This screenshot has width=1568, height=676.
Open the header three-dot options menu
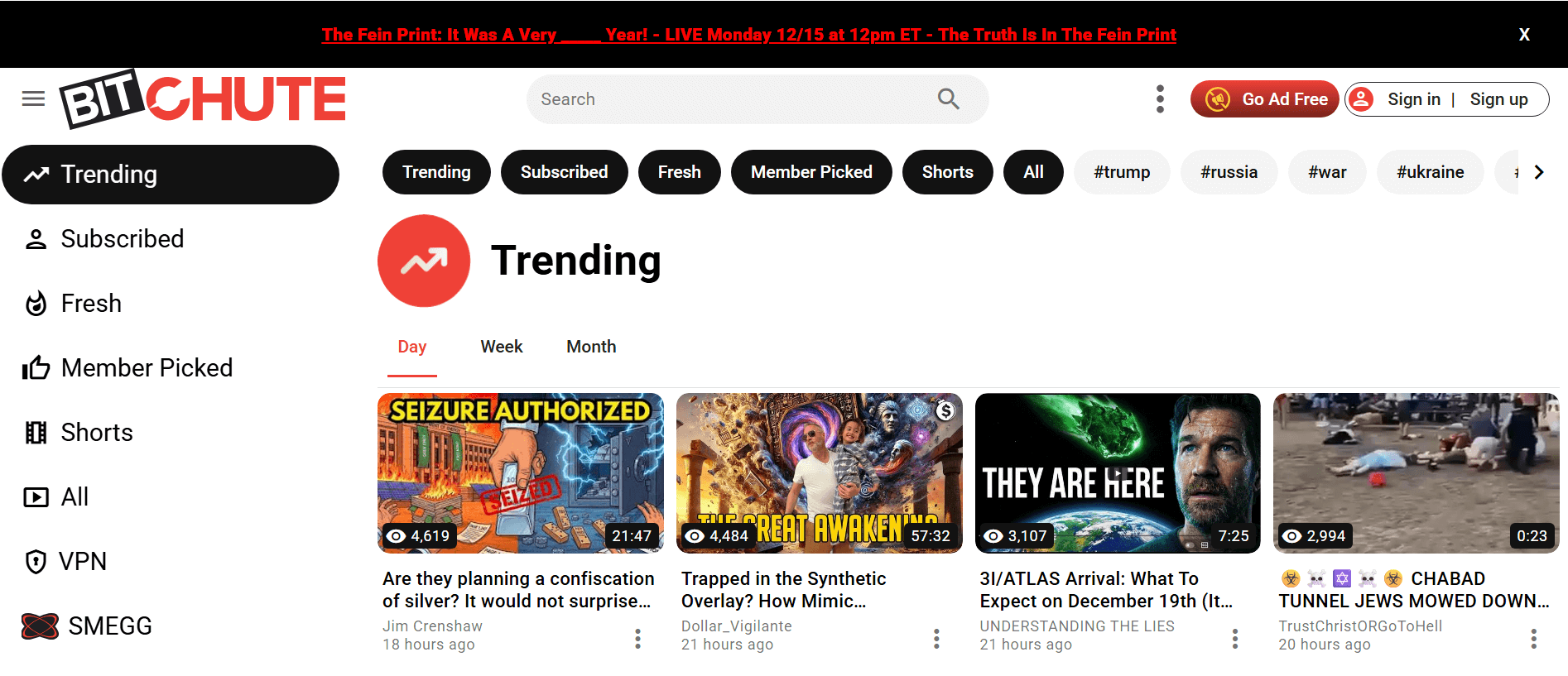[x=1160, y=99]
